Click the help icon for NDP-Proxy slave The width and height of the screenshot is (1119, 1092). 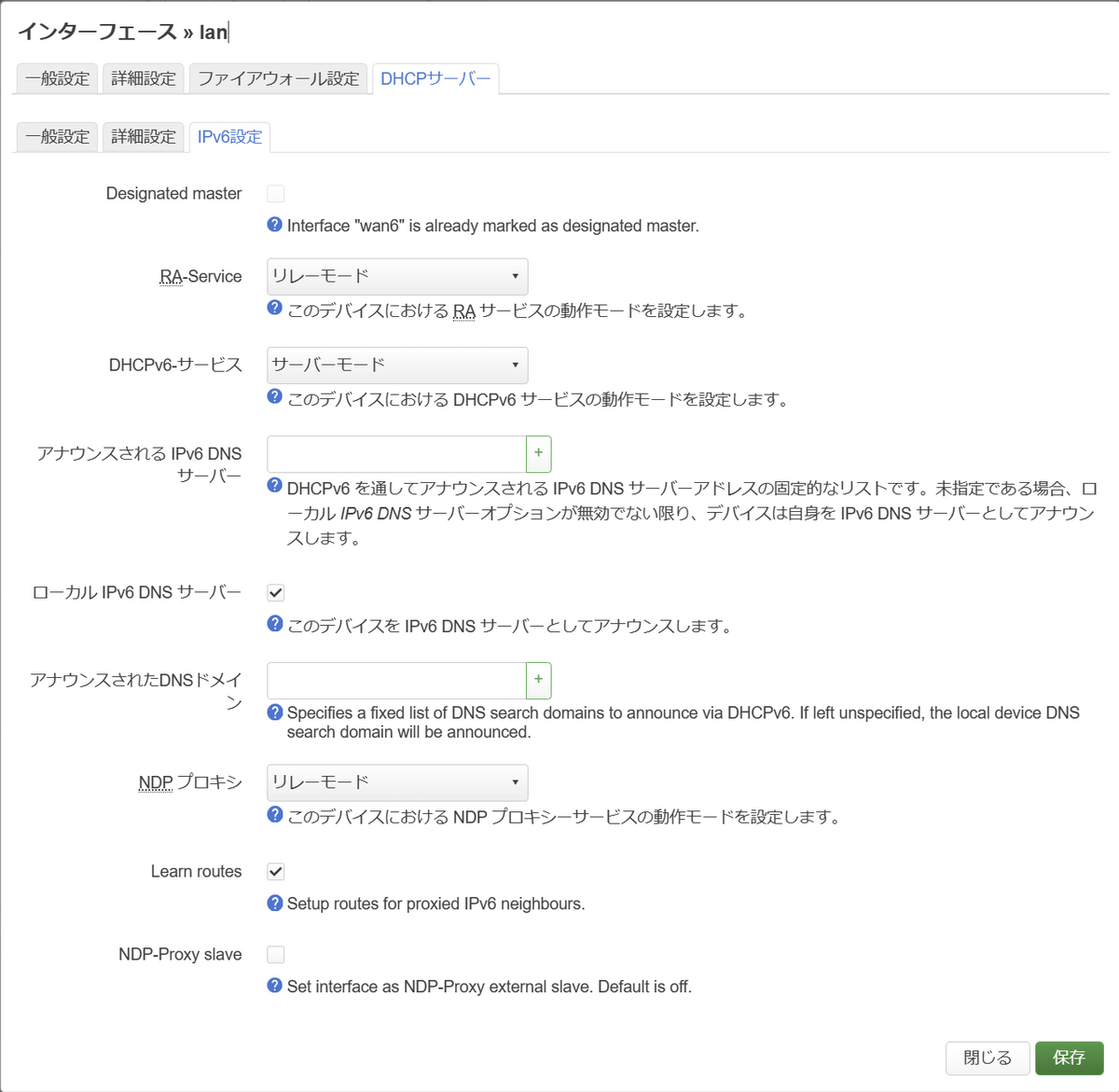[274, 986]
